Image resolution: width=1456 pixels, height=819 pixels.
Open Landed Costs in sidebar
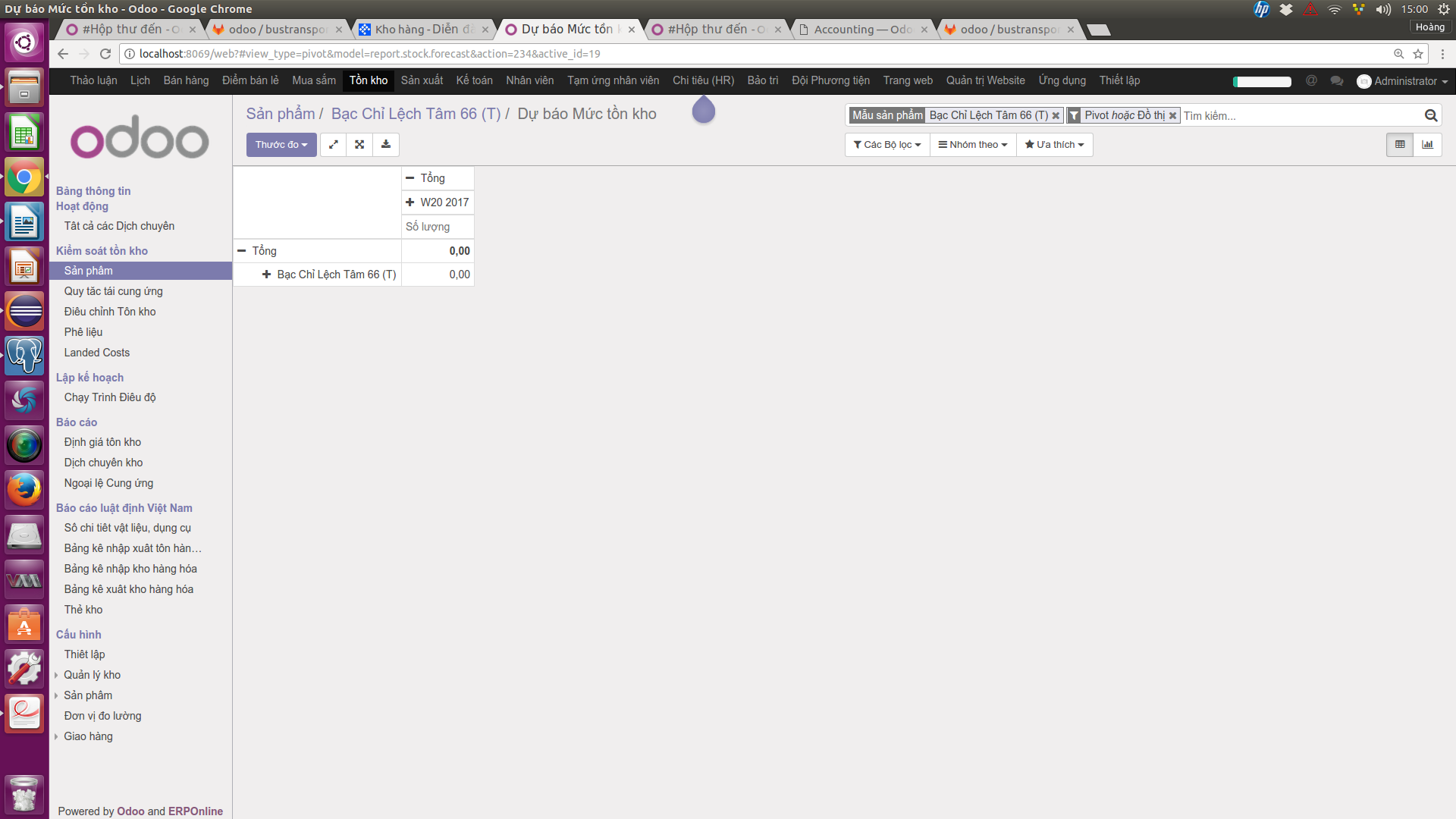click(96, 353)
